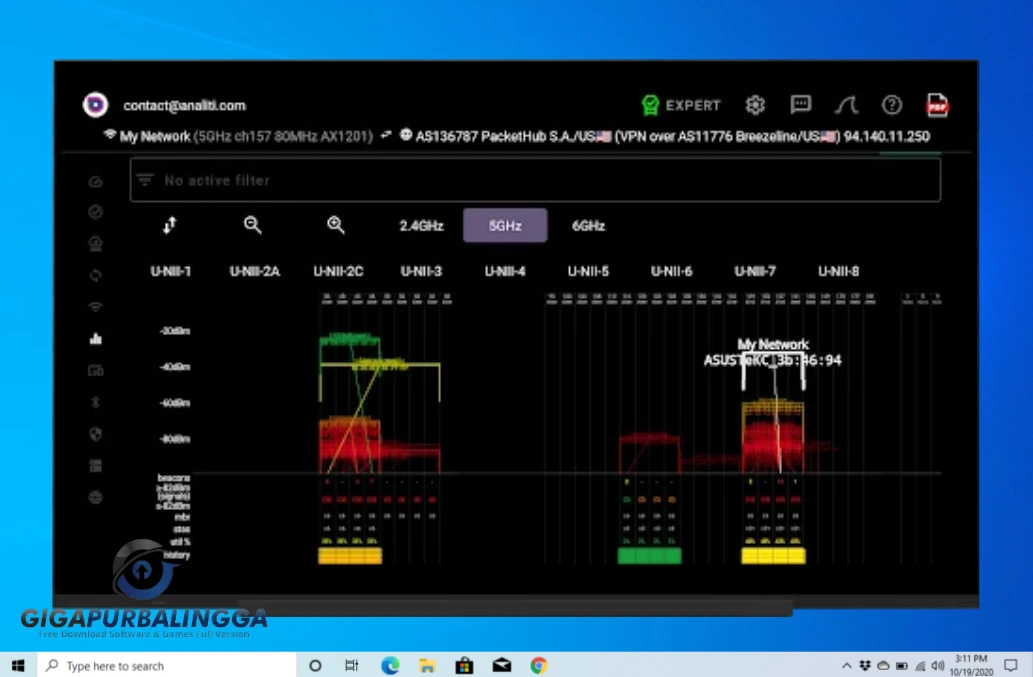Open the help question mark icon
Viewport: 1033px width, 677px height.
(892, 105)
